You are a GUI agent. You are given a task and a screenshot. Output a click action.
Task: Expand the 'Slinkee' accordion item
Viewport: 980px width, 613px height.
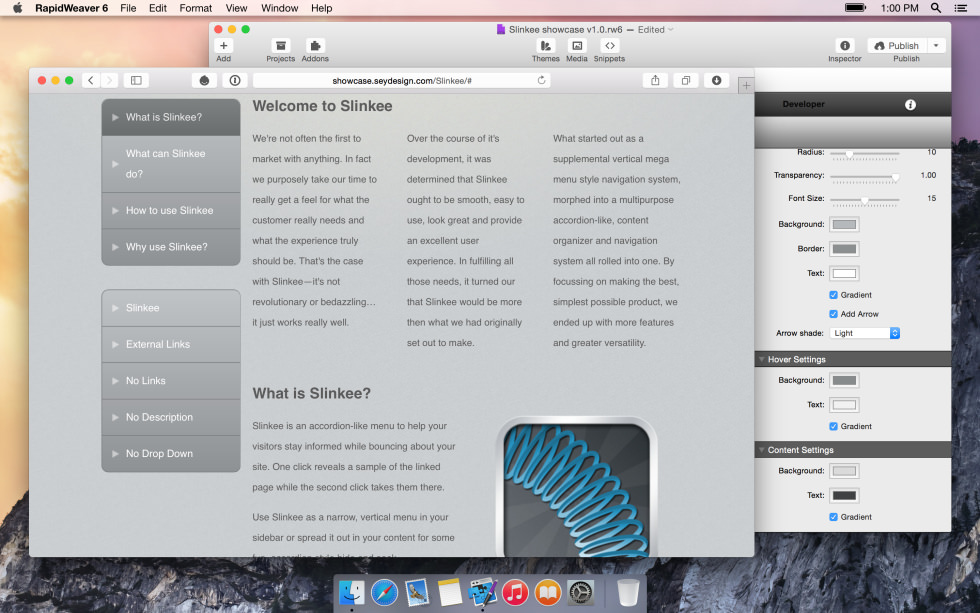coord(171,307)
